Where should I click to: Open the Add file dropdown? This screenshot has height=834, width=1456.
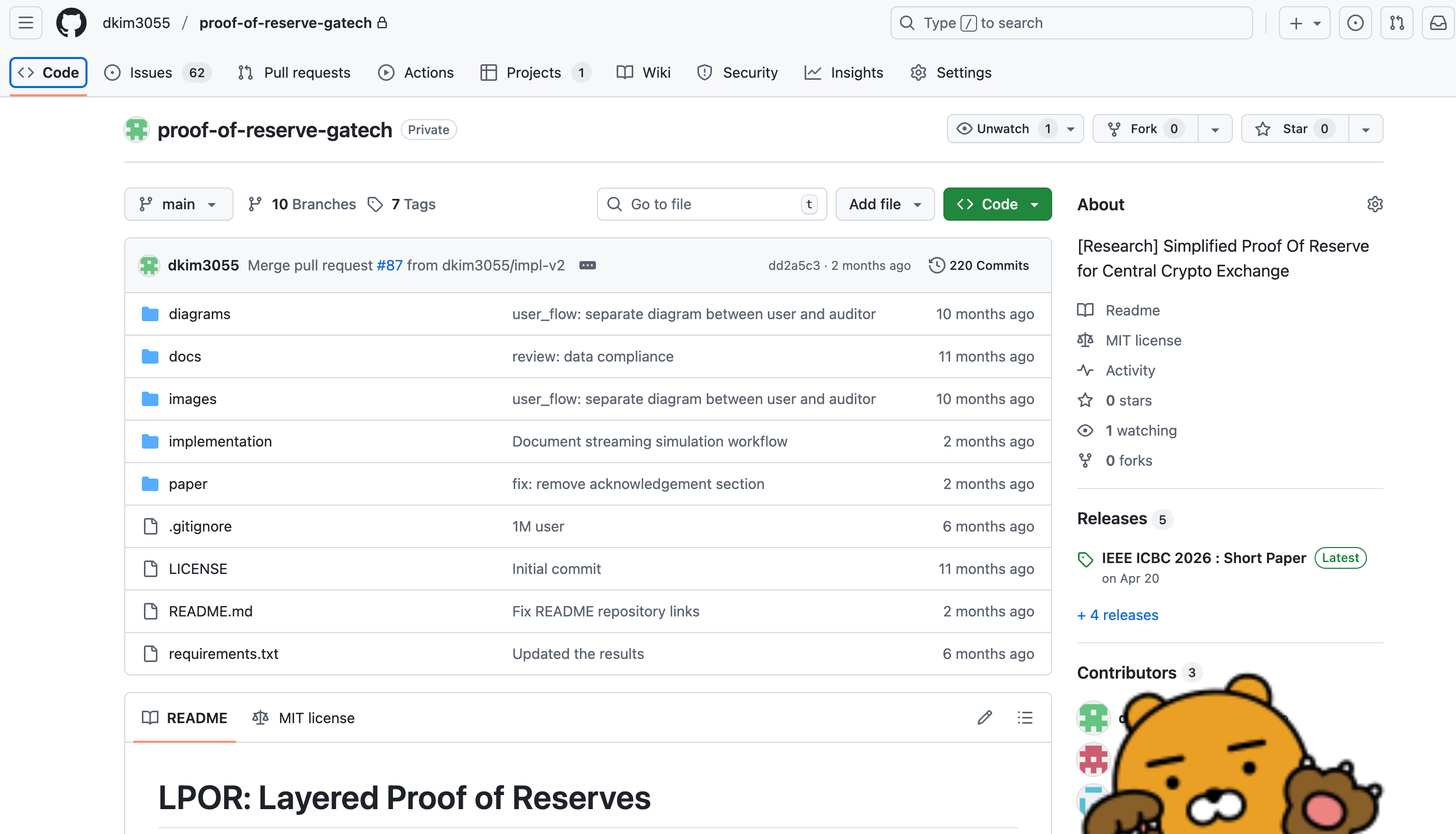pyautogui.click(x=884, y=205)
